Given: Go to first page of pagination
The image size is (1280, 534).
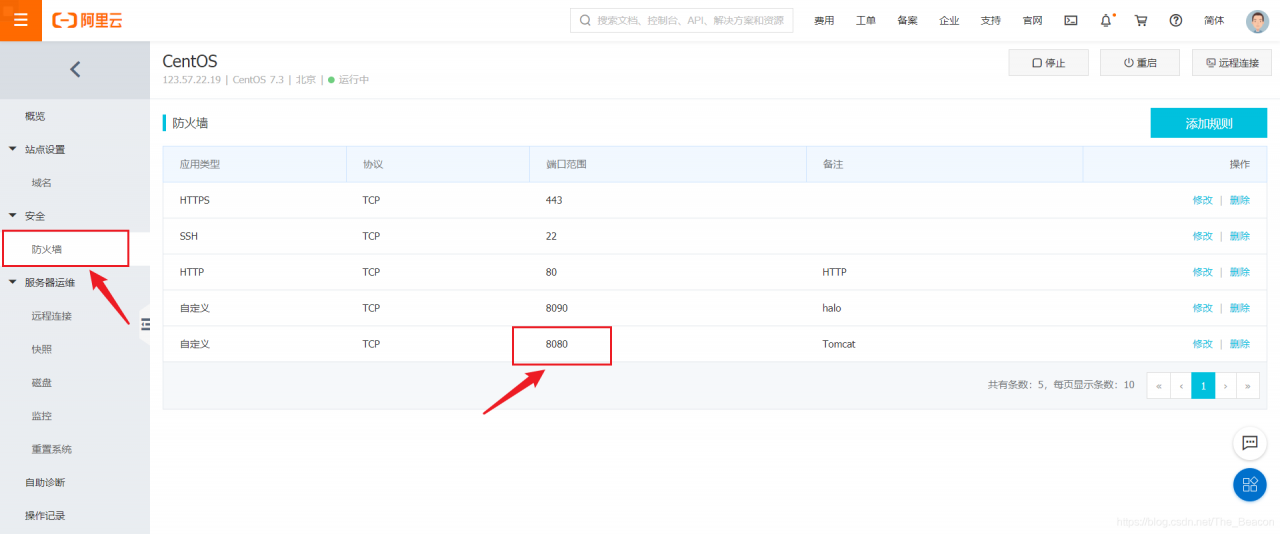Looking at the screenshot, I should 1159,385.
